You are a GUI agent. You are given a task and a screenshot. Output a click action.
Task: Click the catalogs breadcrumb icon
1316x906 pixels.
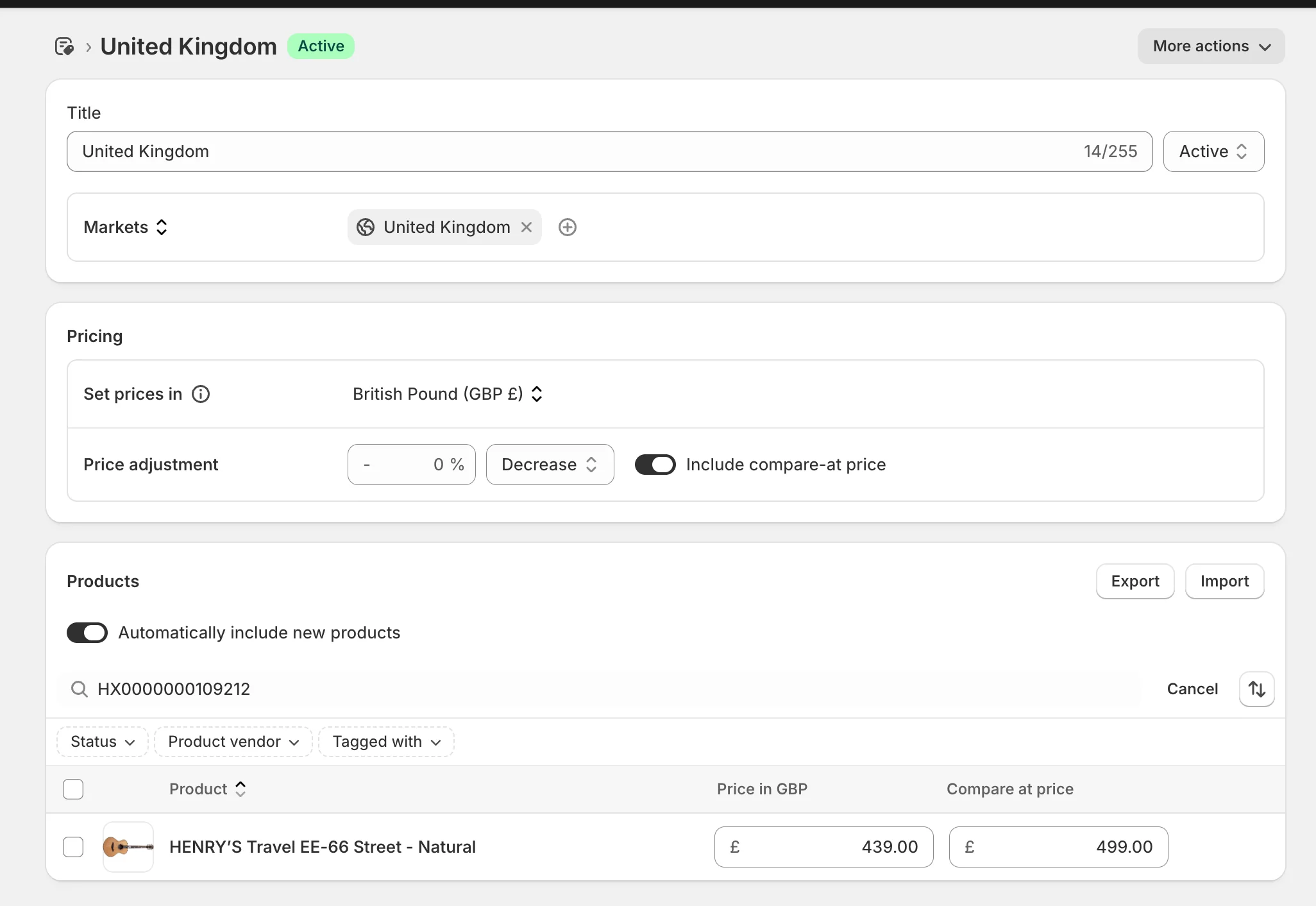point(64,46)
